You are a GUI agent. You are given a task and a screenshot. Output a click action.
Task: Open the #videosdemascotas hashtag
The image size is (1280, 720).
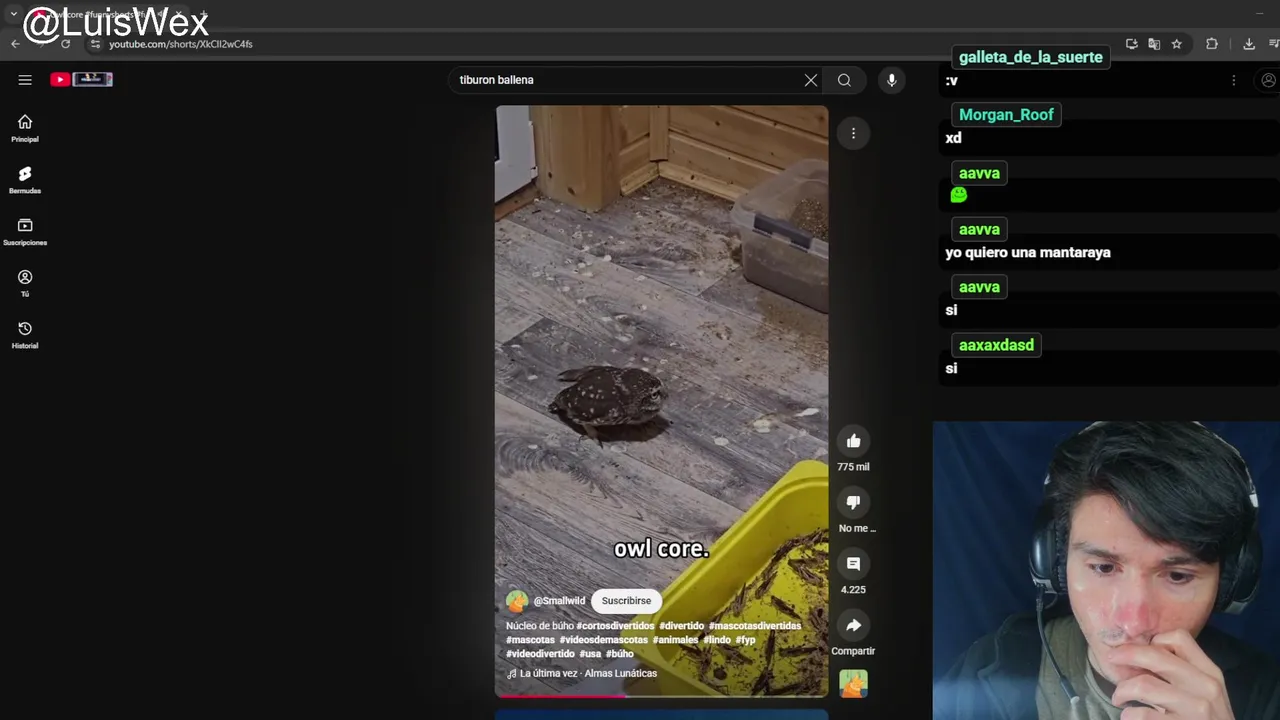pyautogui.click(x=603, y=640)
